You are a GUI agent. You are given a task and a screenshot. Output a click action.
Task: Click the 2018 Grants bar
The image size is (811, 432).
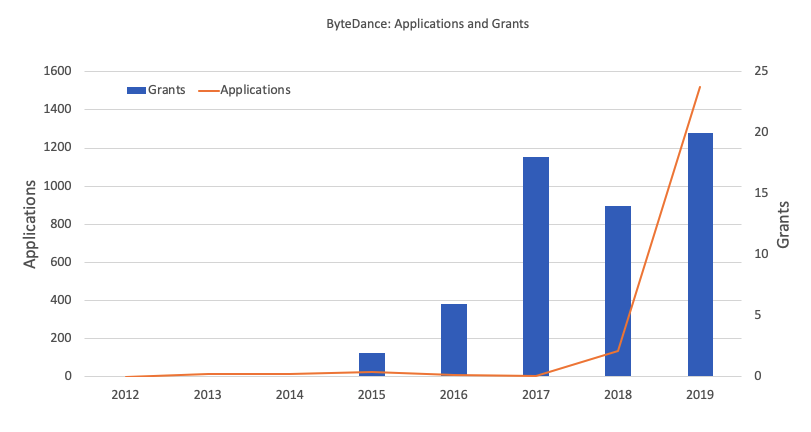click(618, 291)
